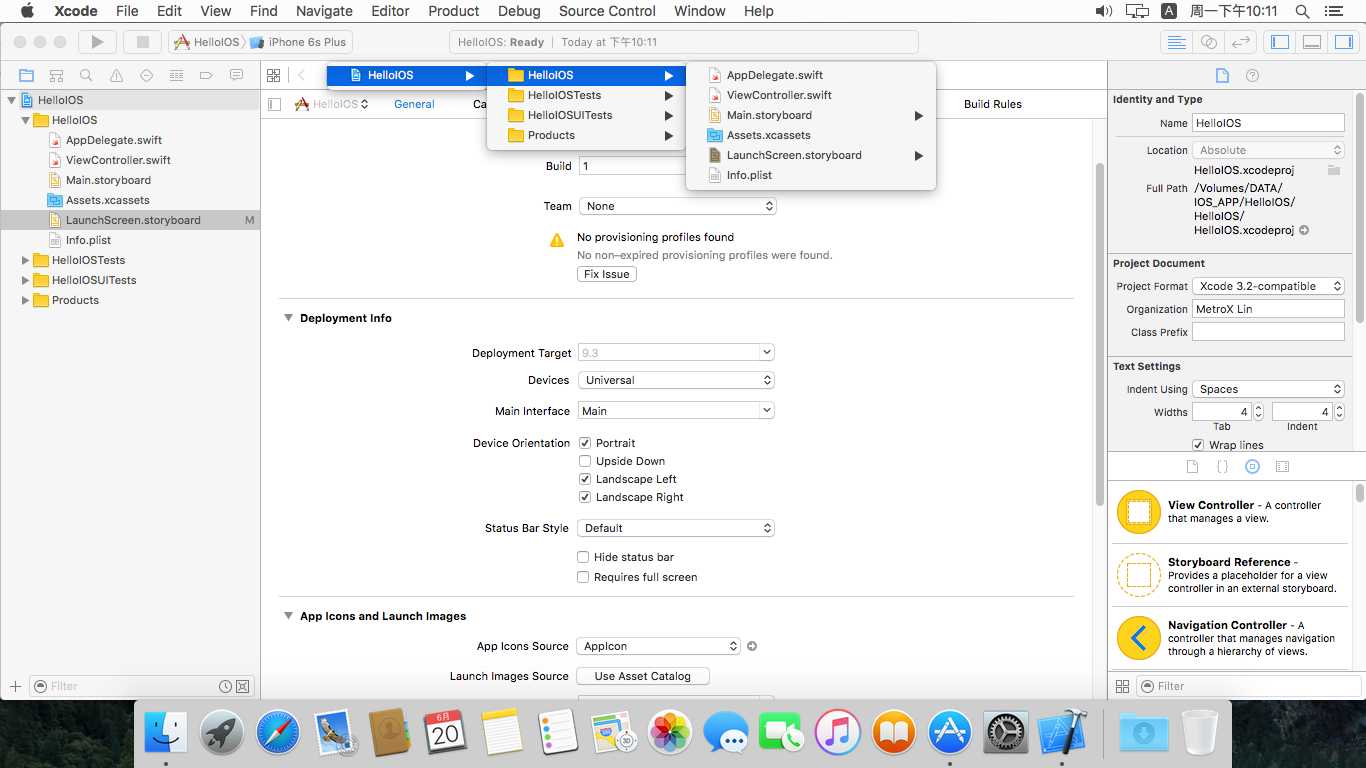Viewport: 1366px width, 768px height.
Task: Select the General tab
Action: (x=414, y=104)
